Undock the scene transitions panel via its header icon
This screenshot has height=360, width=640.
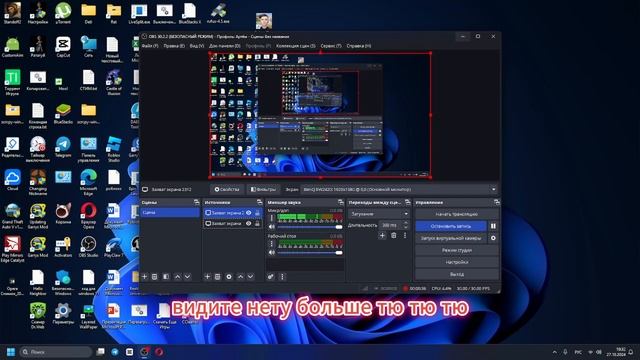[407, 202]
